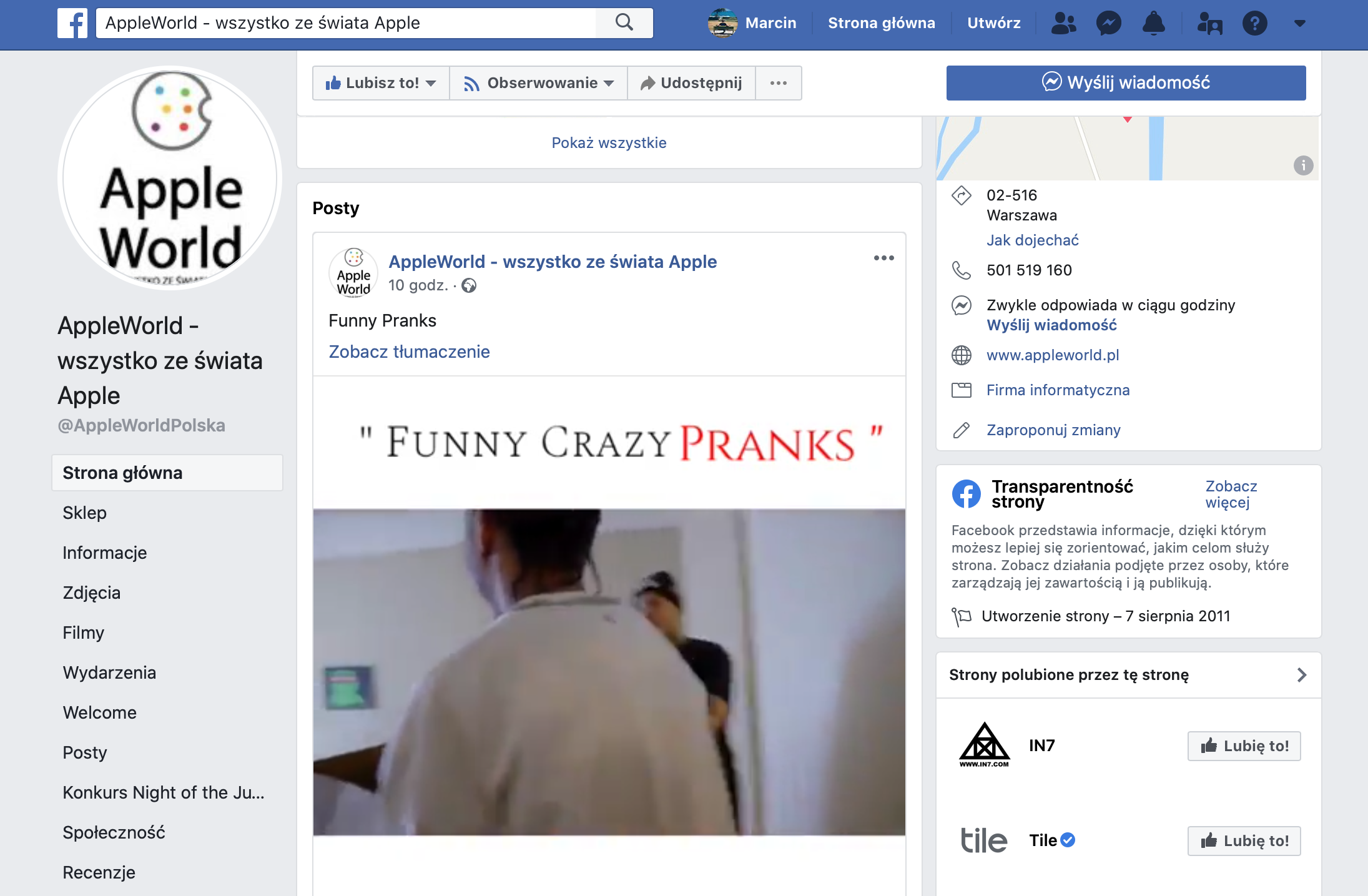Screen dimensions: 1368x896
Task: Click the page creation flag icon
Action: [x=962, y=616]
